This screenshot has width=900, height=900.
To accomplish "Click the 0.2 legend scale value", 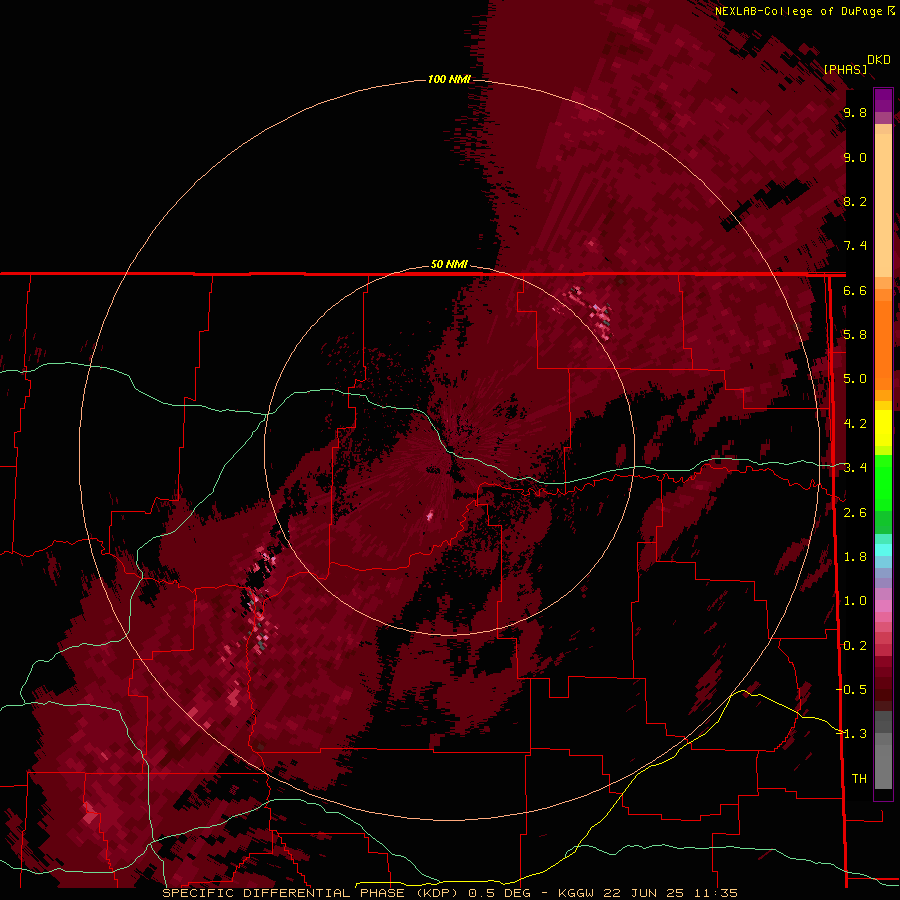I will tap(855, 646).
